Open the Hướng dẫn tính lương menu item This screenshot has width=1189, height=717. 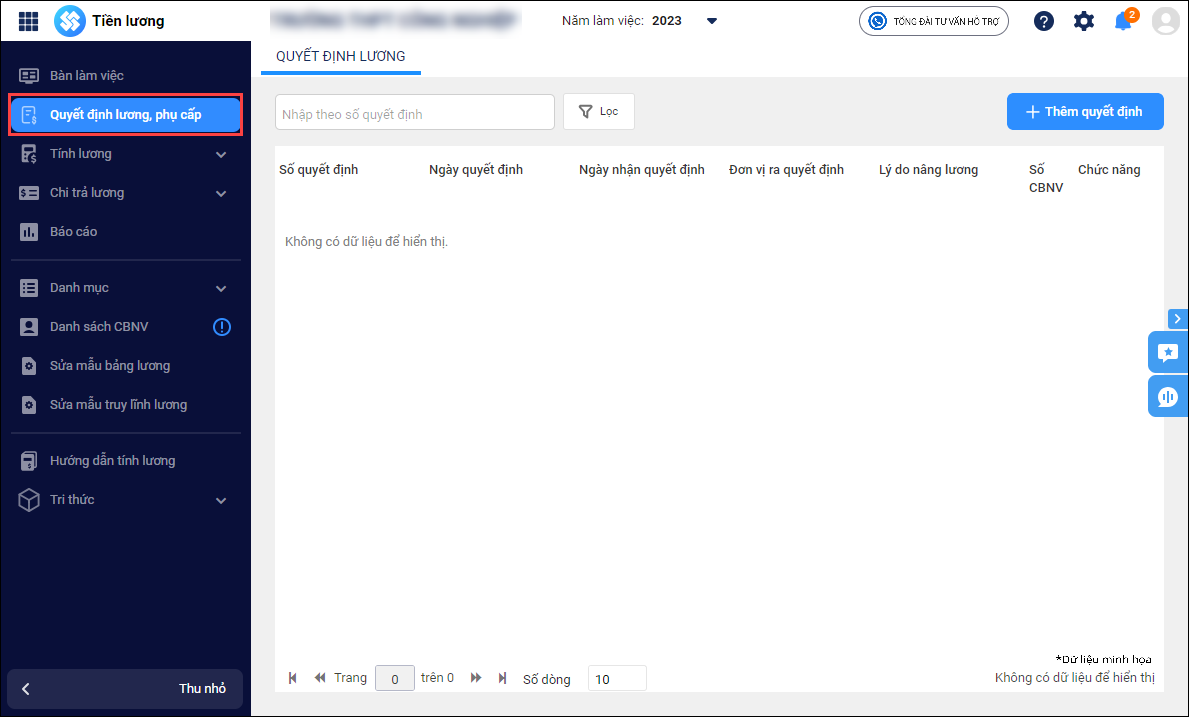click(x=112, y=461)
